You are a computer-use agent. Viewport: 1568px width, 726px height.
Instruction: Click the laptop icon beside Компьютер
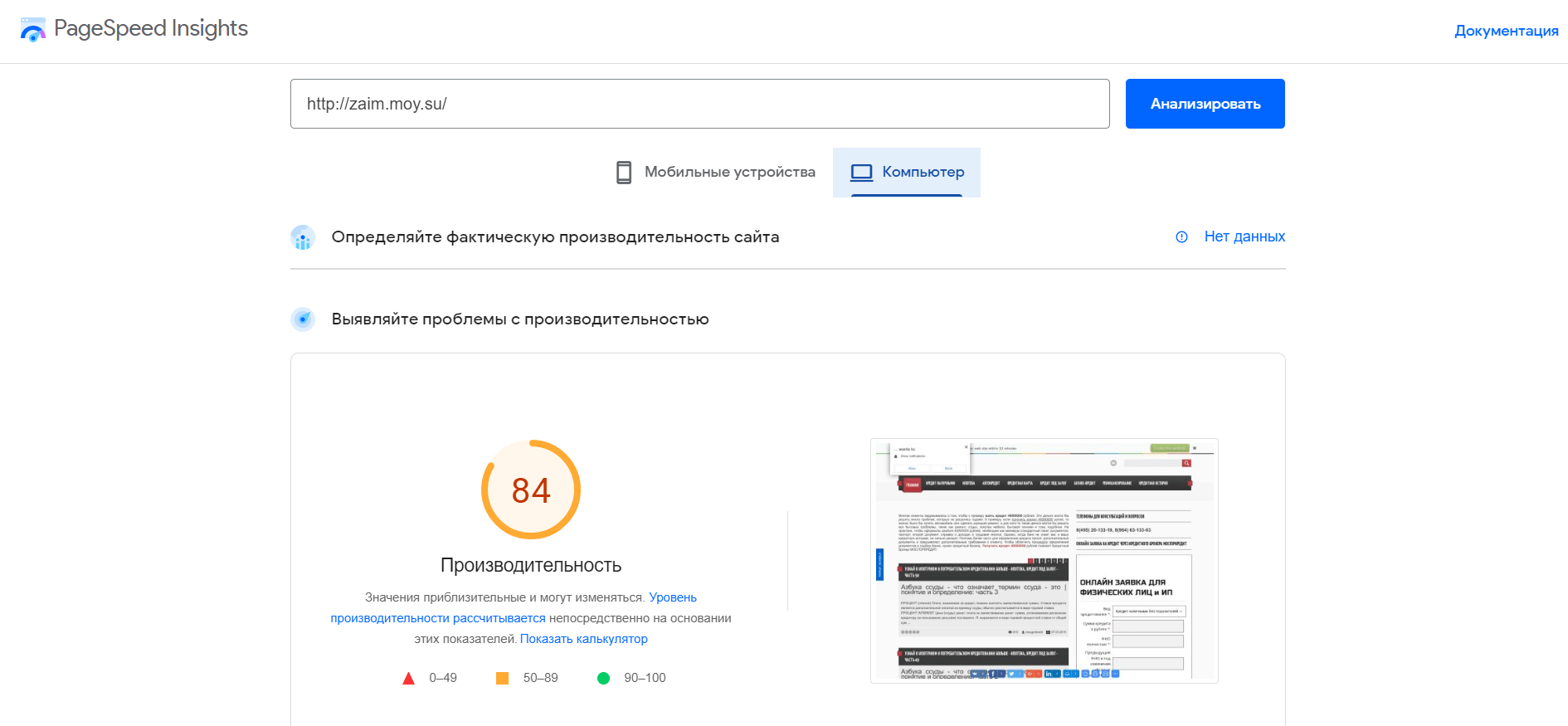[861, 172]
